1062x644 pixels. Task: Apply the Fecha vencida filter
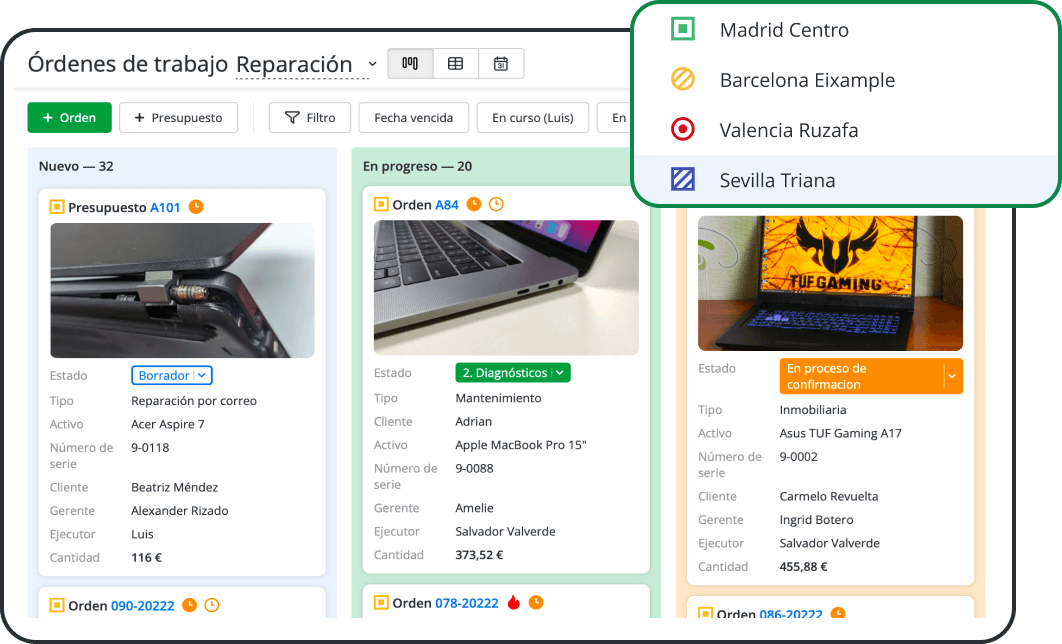coord(414,118)
